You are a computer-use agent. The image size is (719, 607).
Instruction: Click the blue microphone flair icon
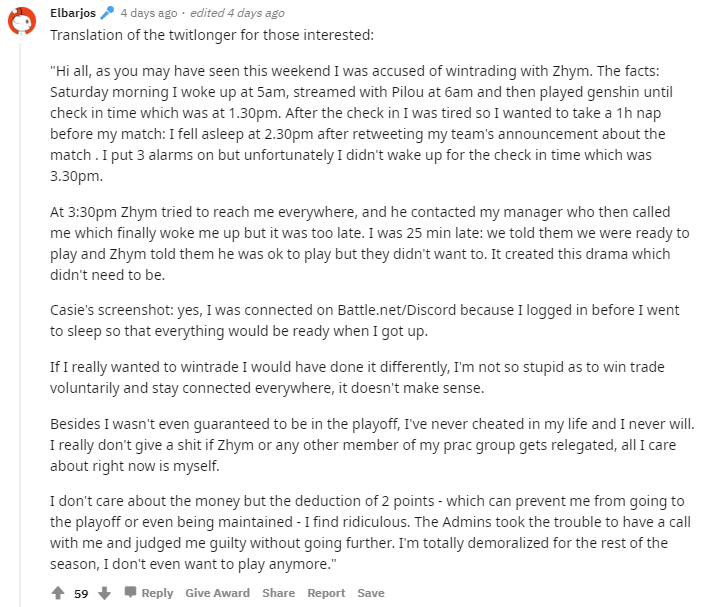point(107,13)
